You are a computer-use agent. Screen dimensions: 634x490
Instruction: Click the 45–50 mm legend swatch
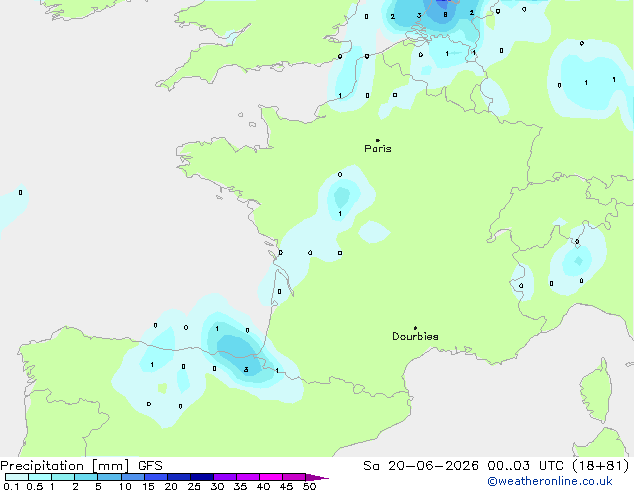tap(294, 477)
